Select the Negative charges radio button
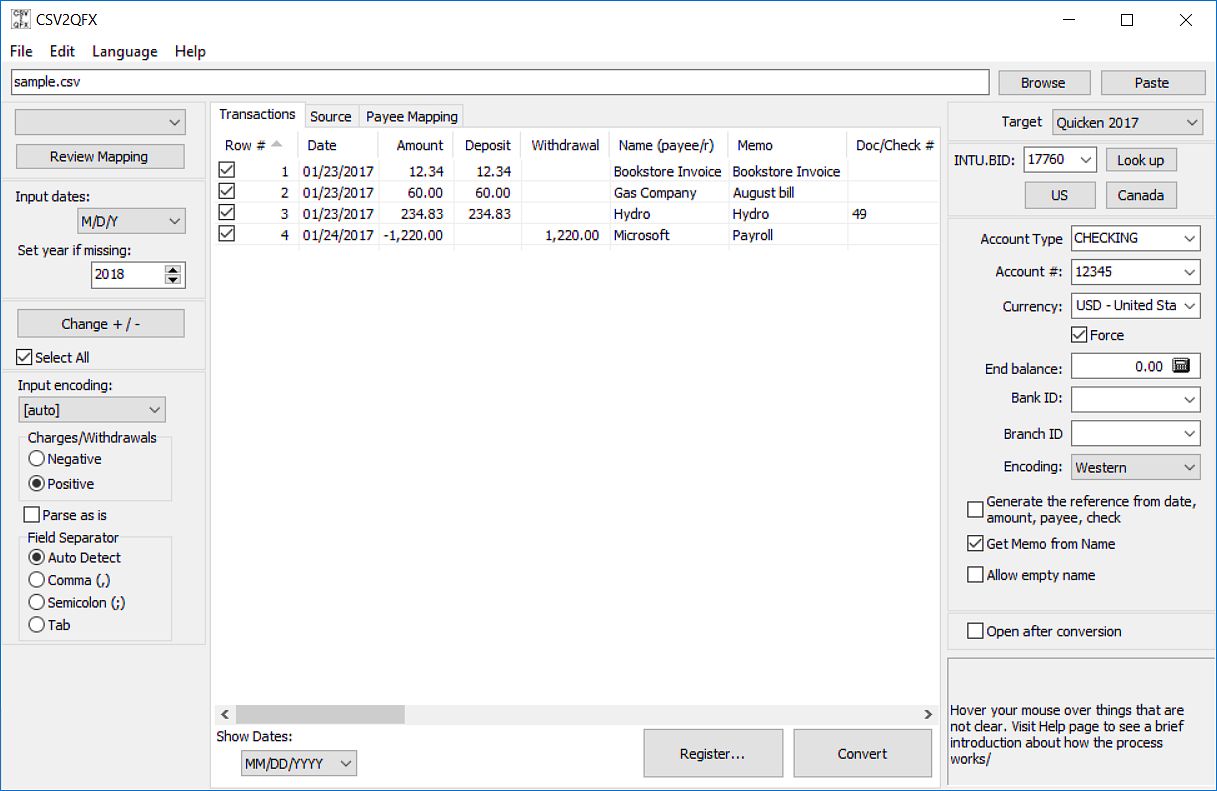The height and width of the screenshot is (791, 1217). pos(37,459)
